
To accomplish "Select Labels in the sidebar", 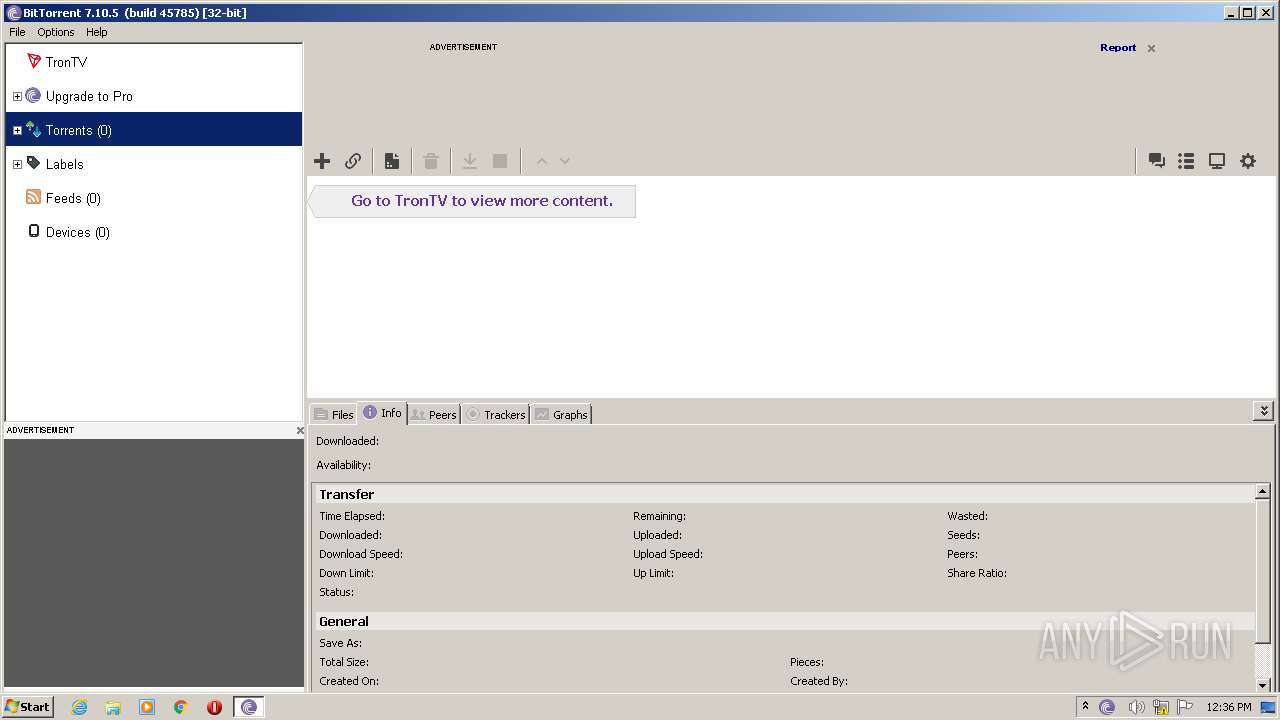I will (154, 164).
